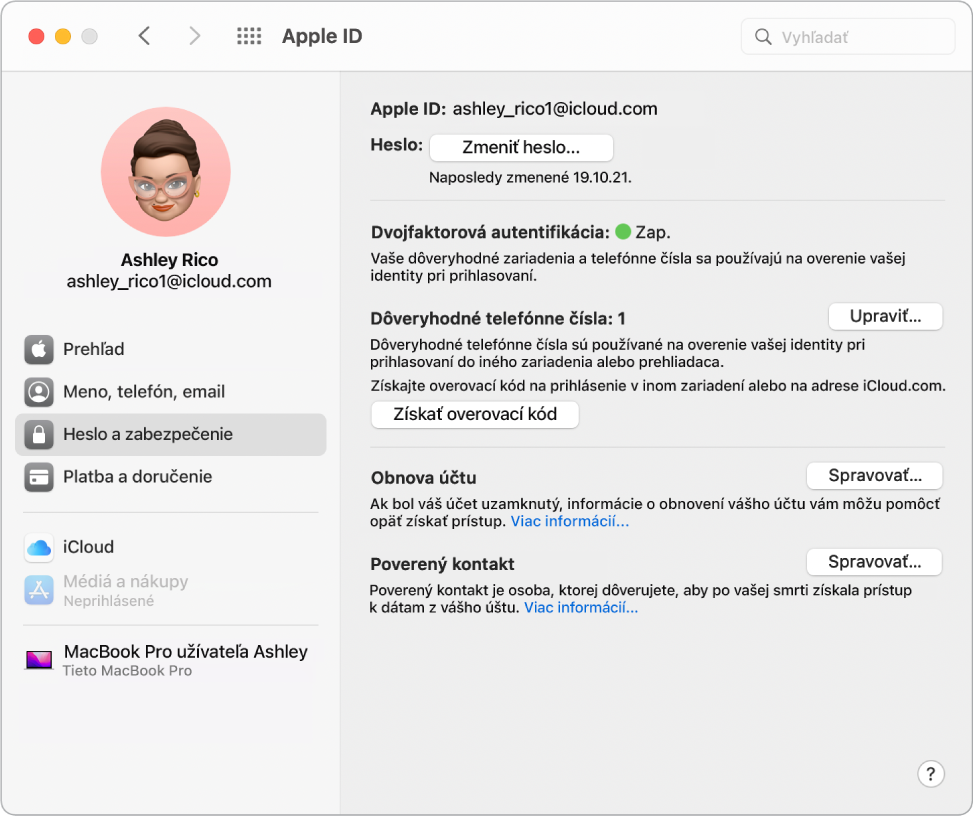Open Viac informácií about account recovery
Screen dimensions: 976x819
(570, 521)
